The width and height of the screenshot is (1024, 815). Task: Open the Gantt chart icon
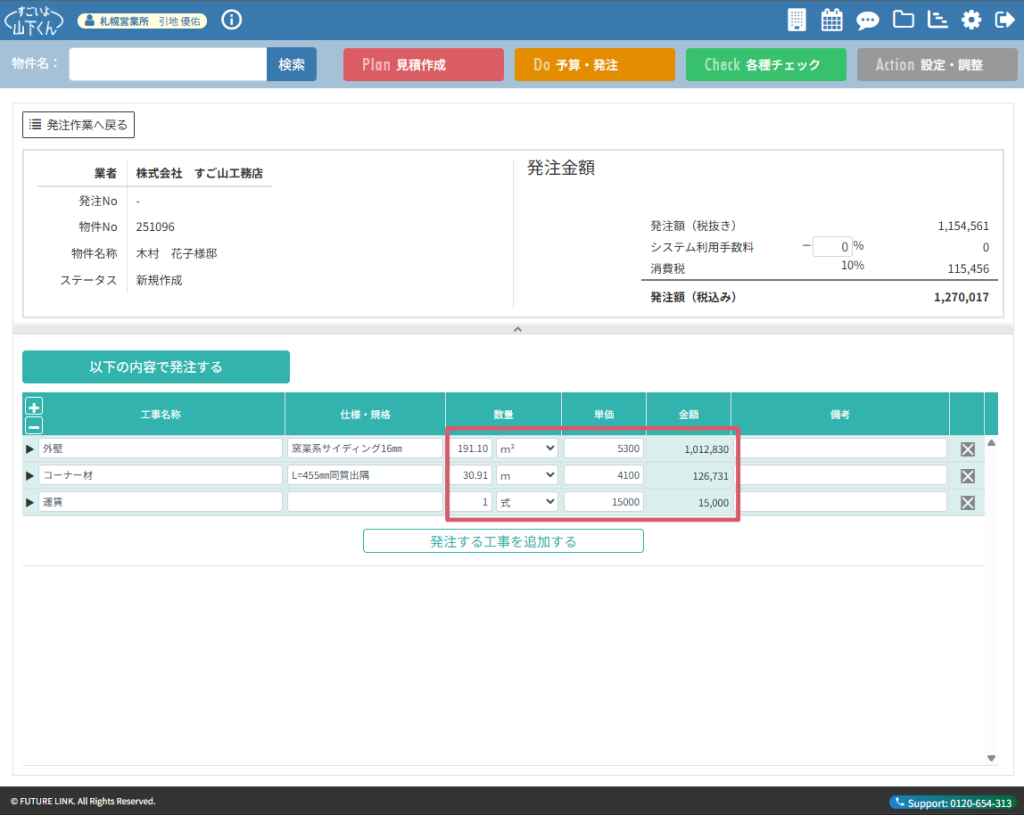(x=937, y=20)
